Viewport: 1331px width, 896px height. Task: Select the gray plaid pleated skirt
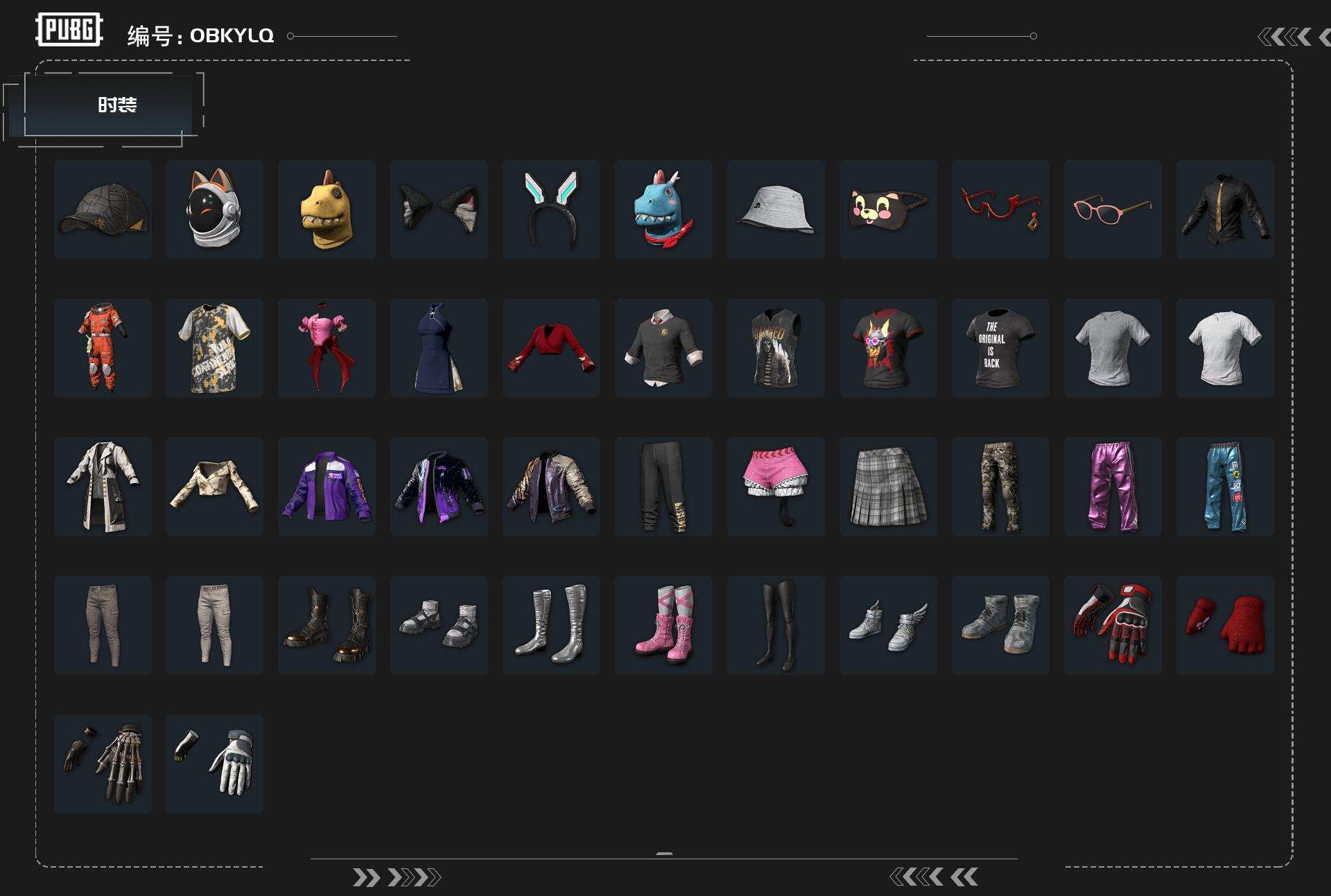(x=888, y=486)
